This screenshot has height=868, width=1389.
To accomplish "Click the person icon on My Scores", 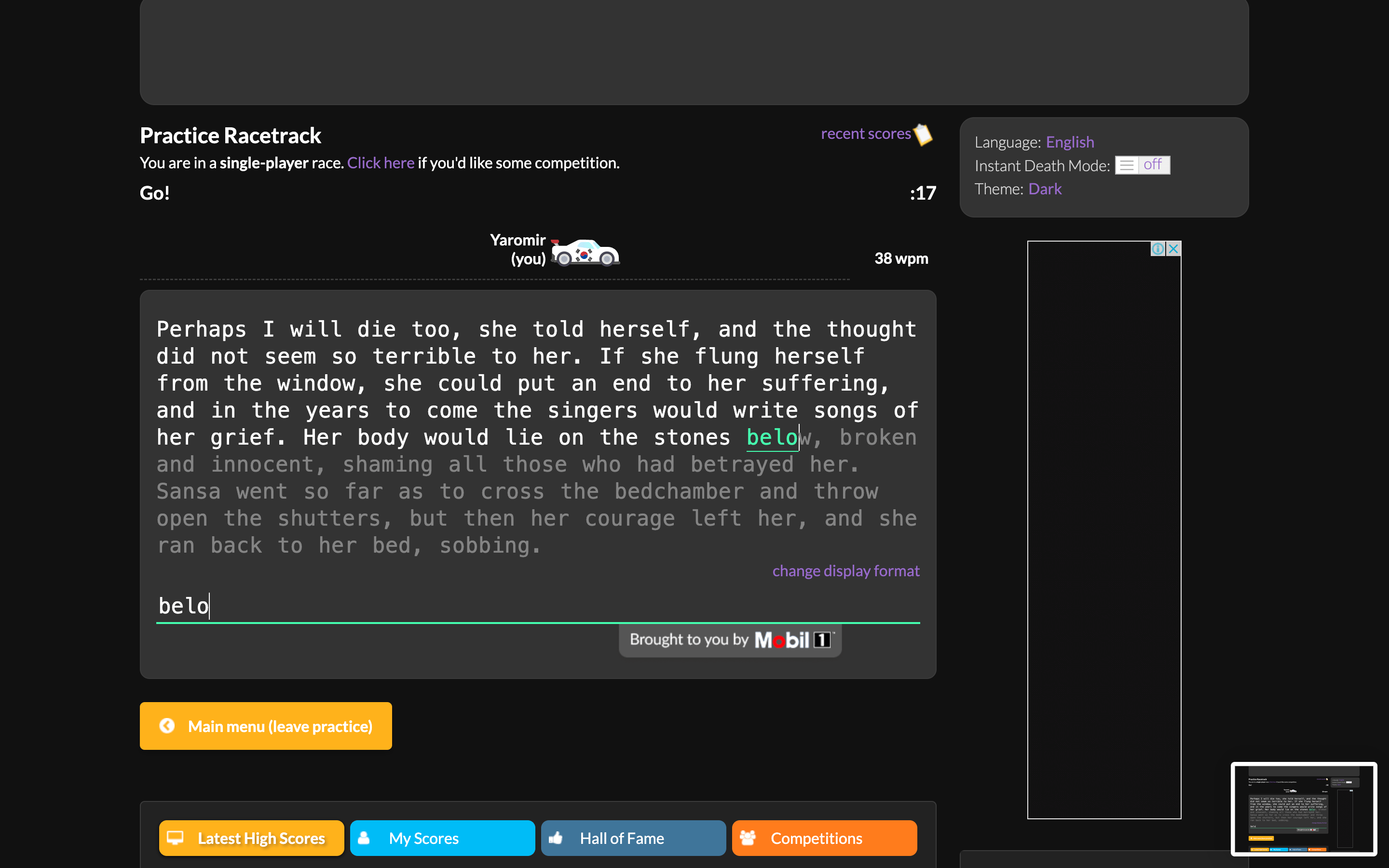I will (x=364, y=838).
